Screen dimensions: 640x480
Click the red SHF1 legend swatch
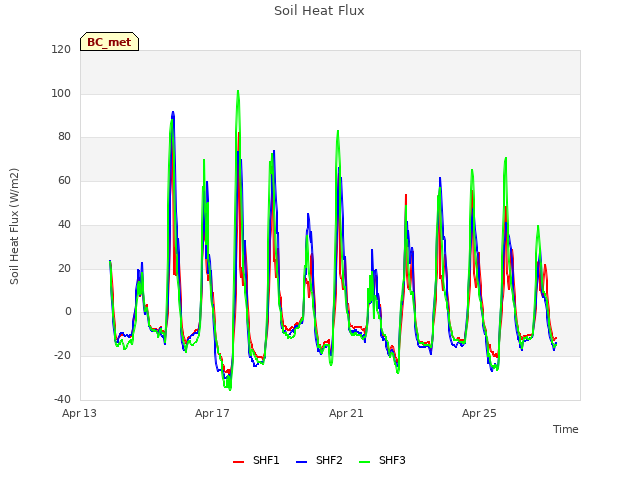(238, 462)
